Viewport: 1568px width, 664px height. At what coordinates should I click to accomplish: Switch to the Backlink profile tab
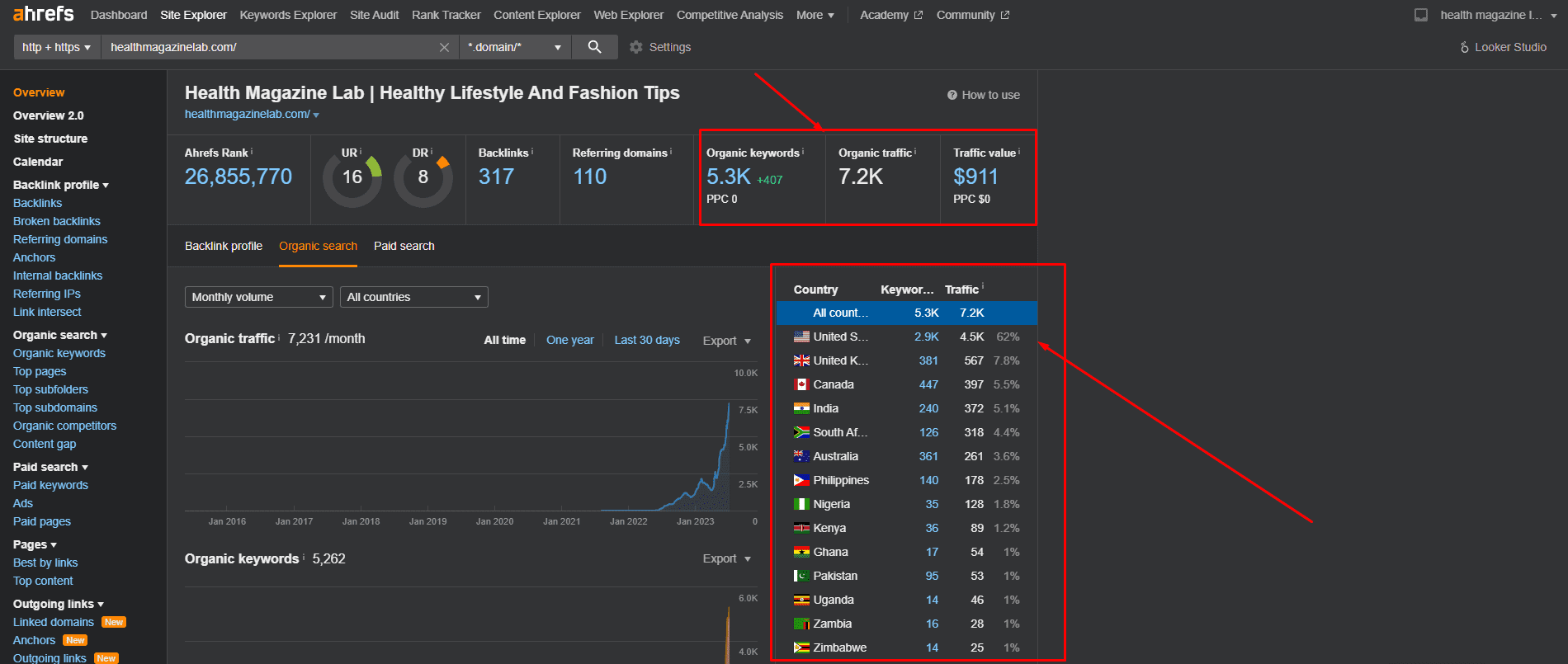click(224, 246)
